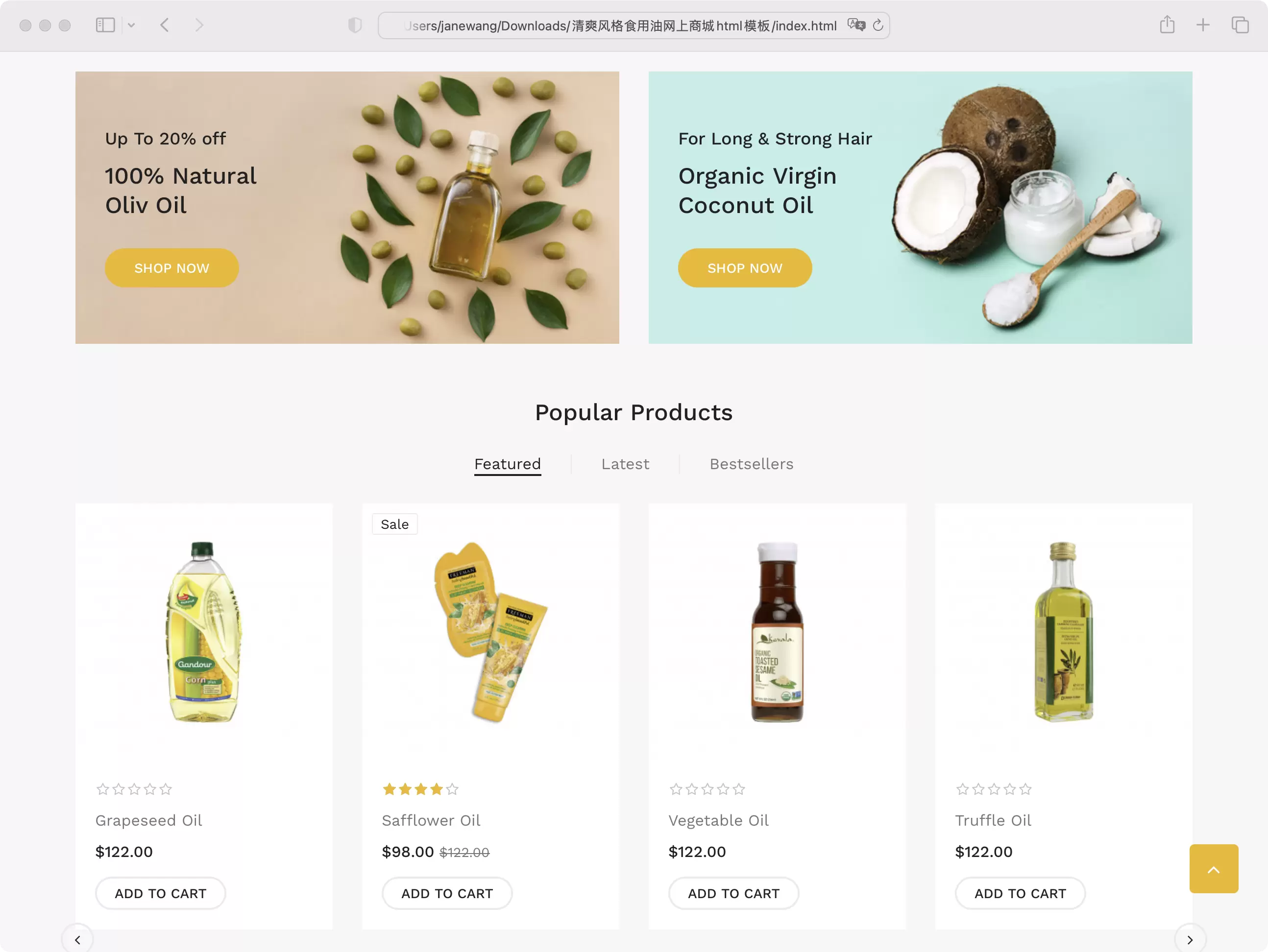Open the Safflower Oil product image
Viewport: 1268px width, 952px height.
(x=490, y=631)
